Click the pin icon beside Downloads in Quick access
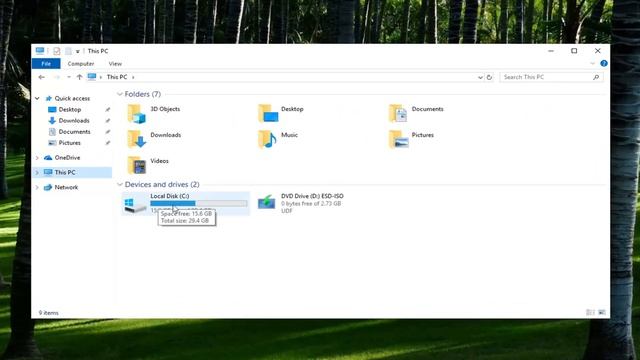The width and height of the screenshot is (640, 360). pos(108,120)
